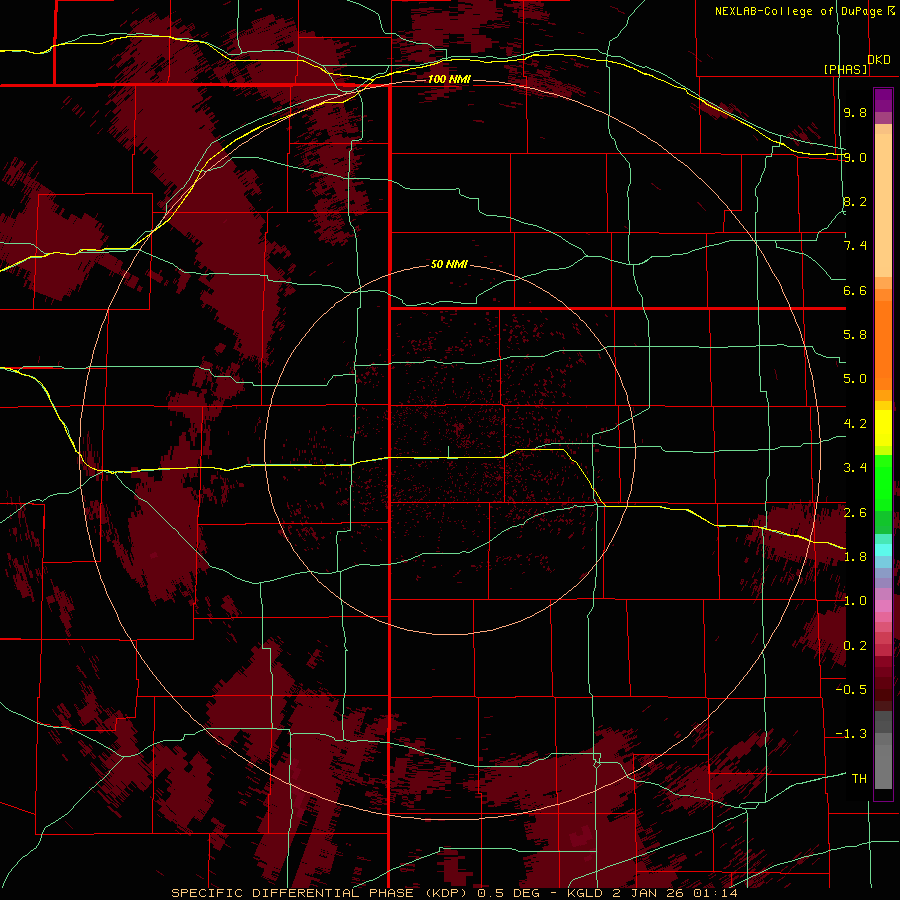This screenshot has width=900, height=900.
Task: Click the 3.4 value on the scale
Action: click(x=855, y=468)
